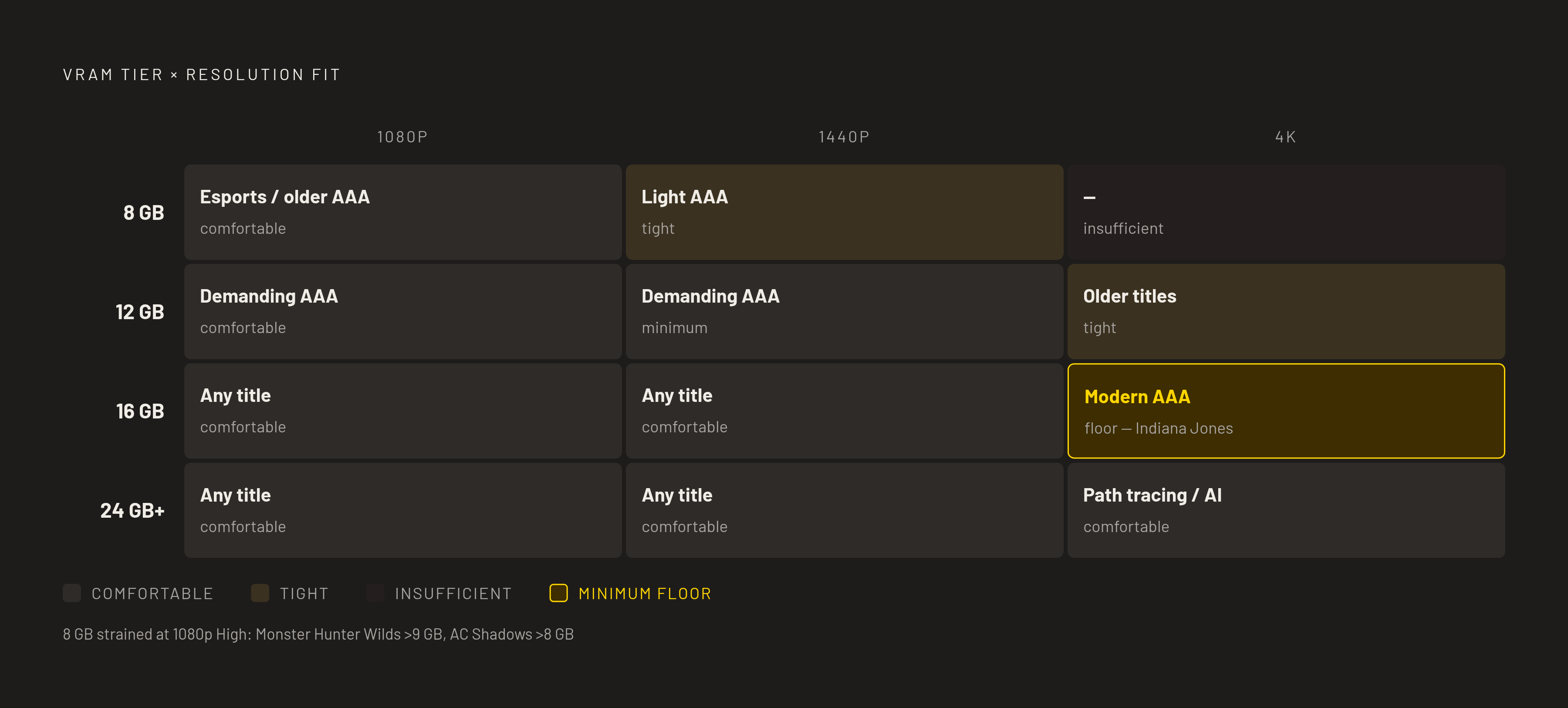Click the 8 GB insufficient 4K cell

click(x=1286, y=212)
